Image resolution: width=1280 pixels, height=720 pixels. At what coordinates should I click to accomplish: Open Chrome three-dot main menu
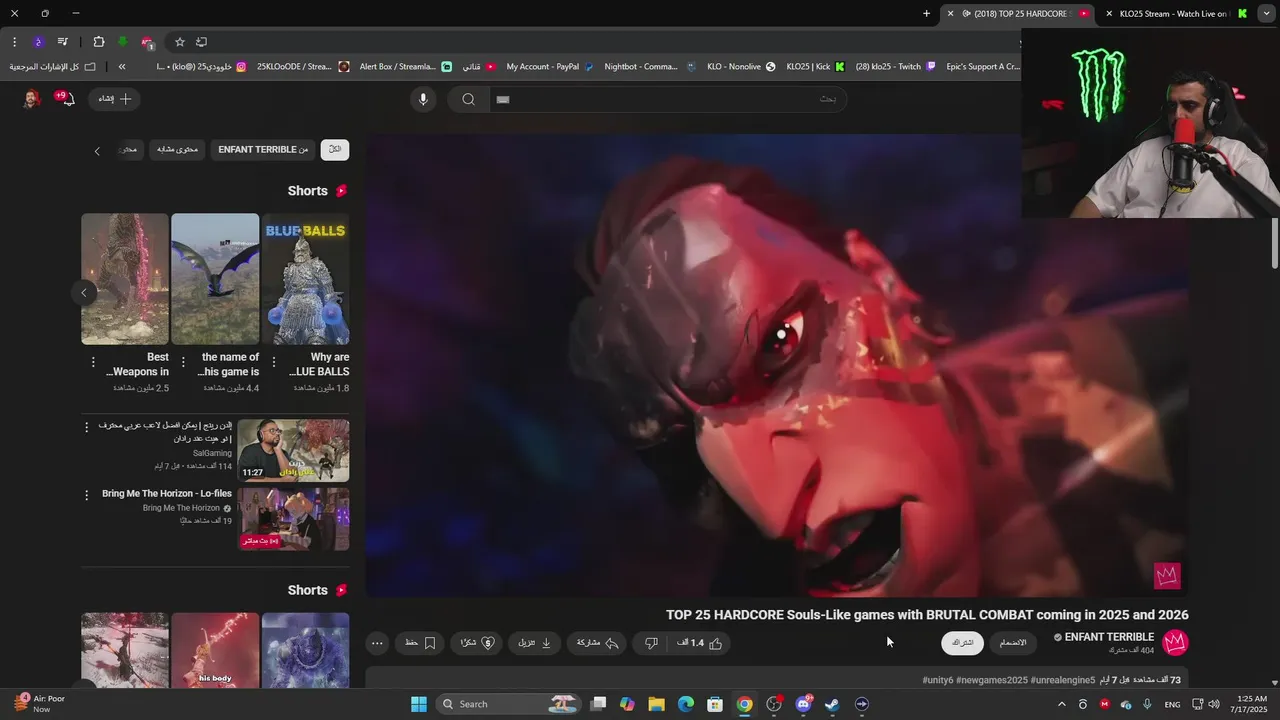pyautogui.click(x=14, y=42)
